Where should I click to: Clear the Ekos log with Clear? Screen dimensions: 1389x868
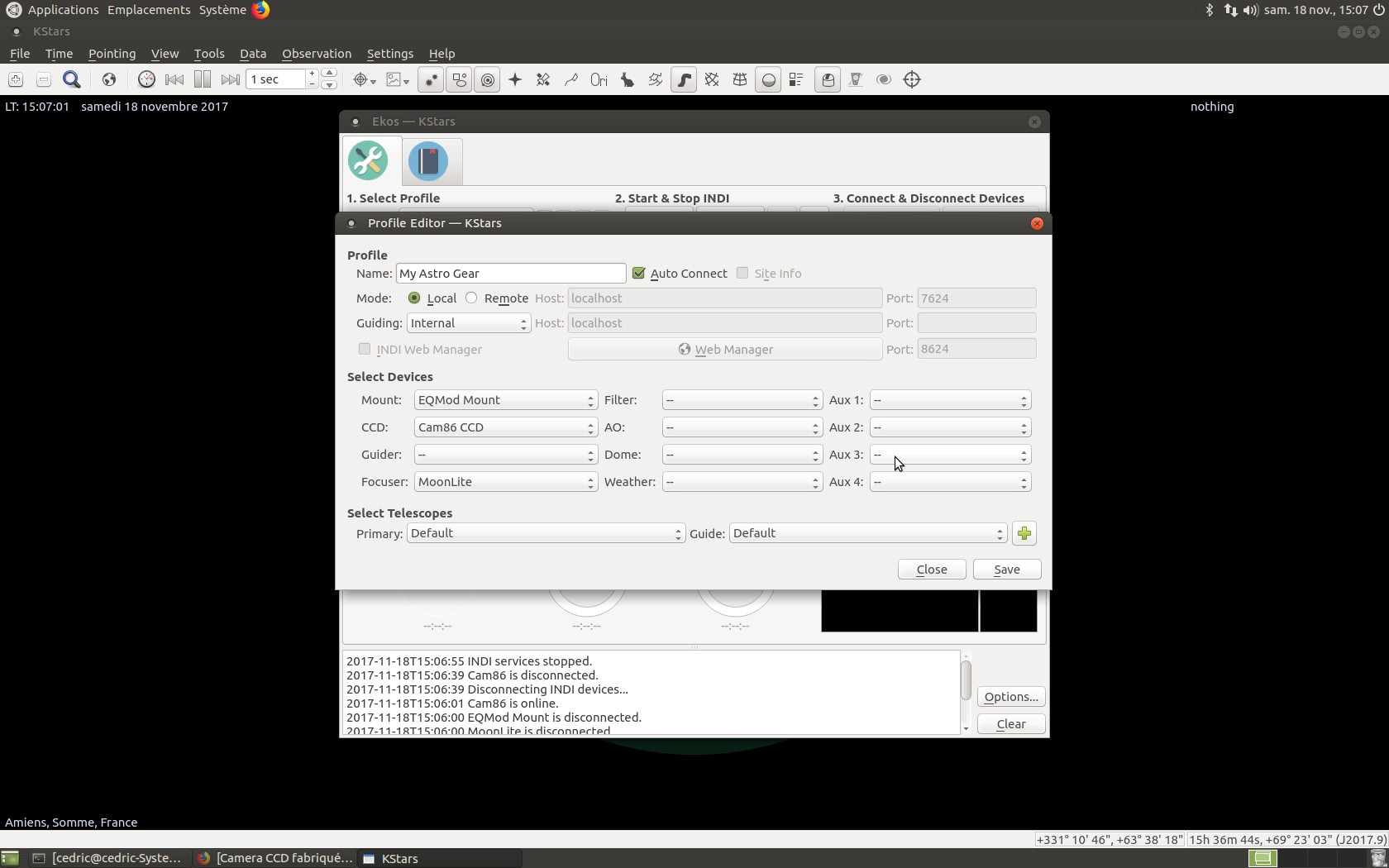pyautogui.click(x=1011, y=724)
